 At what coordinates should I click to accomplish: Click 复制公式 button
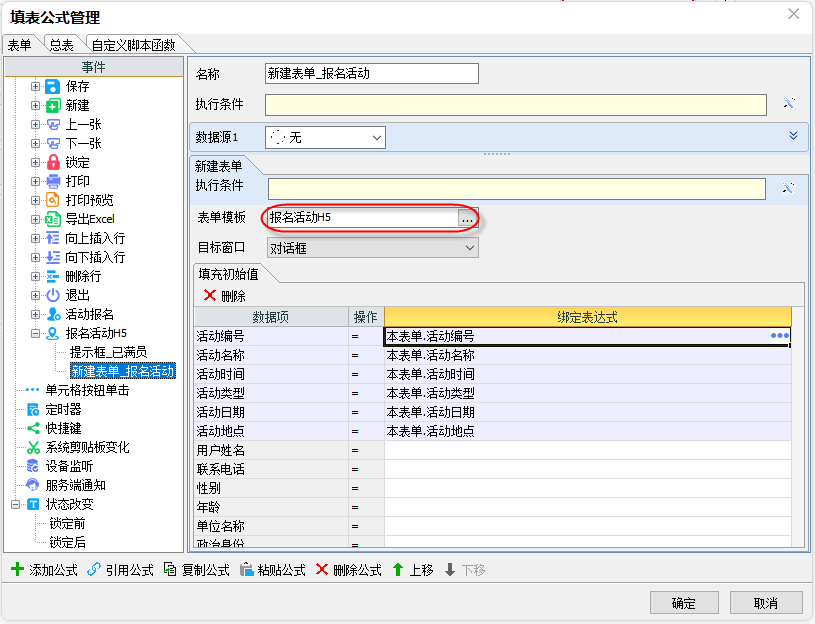click(x=196, y=570)
